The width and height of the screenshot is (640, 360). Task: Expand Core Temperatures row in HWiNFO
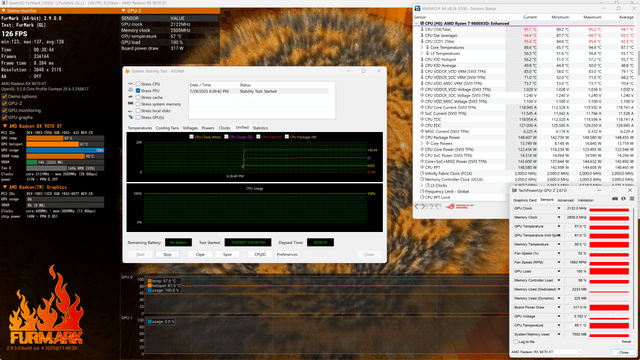click(422, 47)
